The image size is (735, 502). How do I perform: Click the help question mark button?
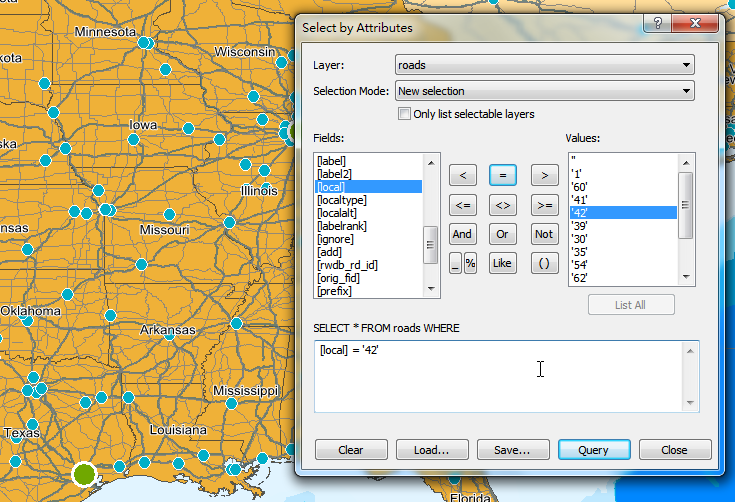[x=657, y=23]
